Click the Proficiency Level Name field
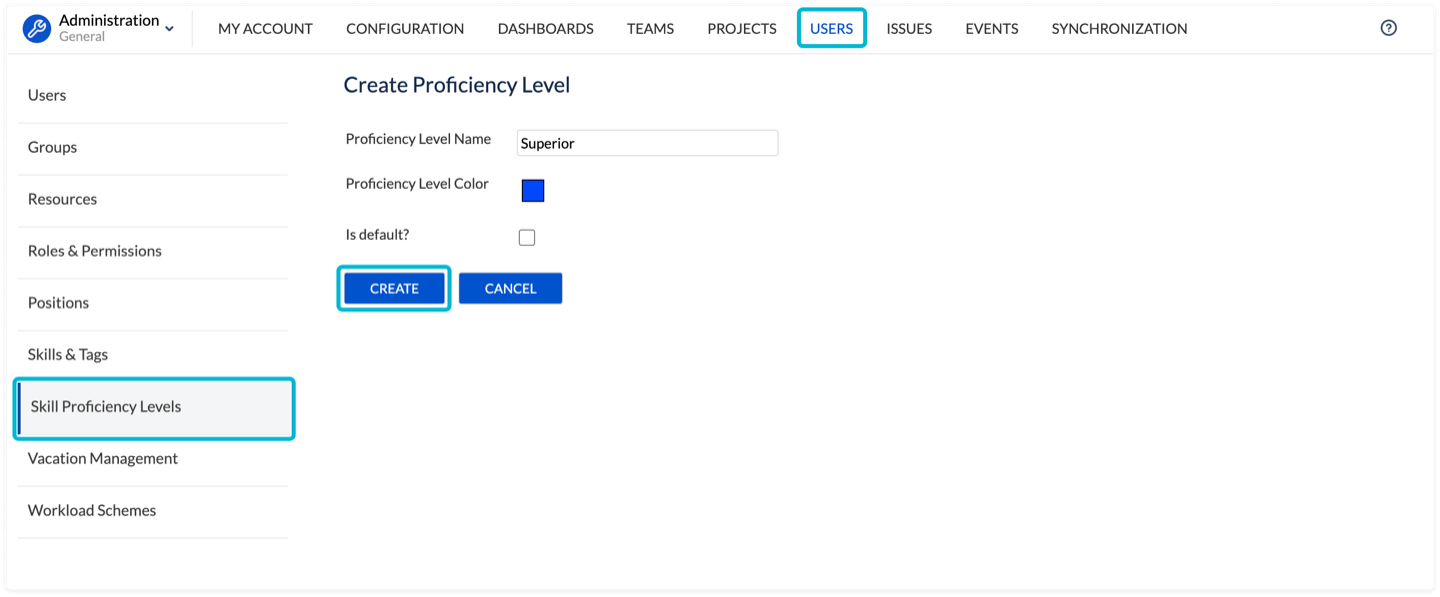Viewport: 1440px width, 597px height. click(647, 143)
